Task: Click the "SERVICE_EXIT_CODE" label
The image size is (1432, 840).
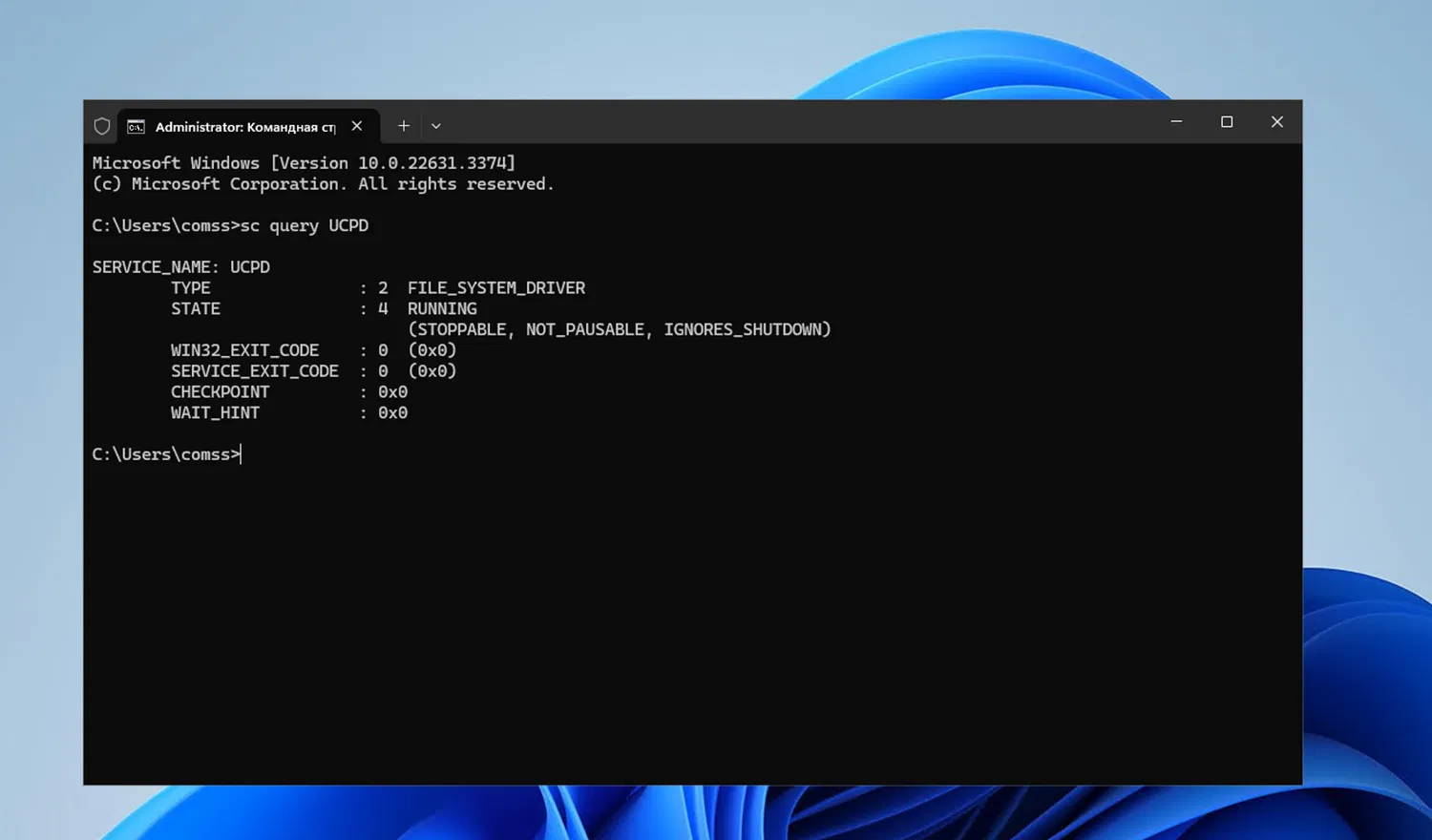Action: coord(255,371)
